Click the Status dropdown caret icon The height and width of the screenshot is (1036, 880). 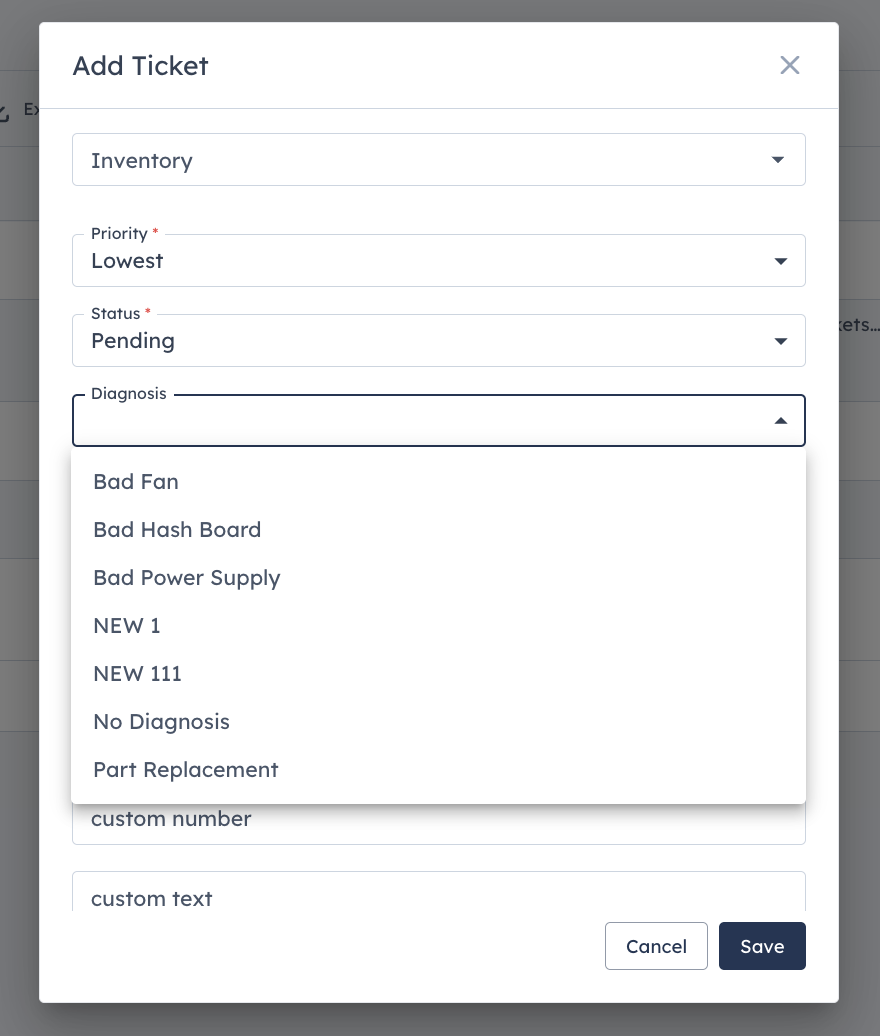tap(780, 342)
